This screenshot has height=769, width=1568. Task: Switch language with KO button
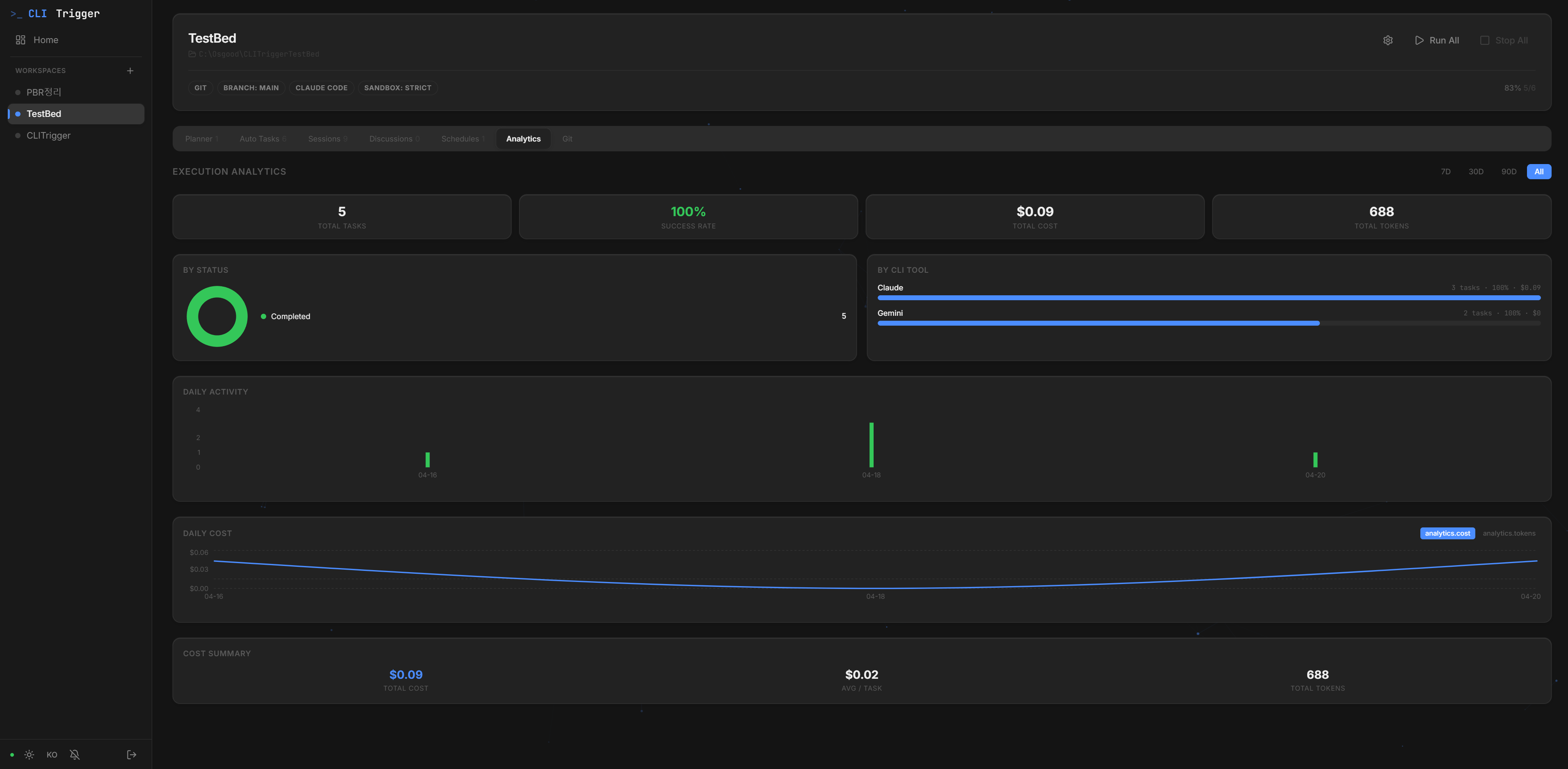point(52,755)
